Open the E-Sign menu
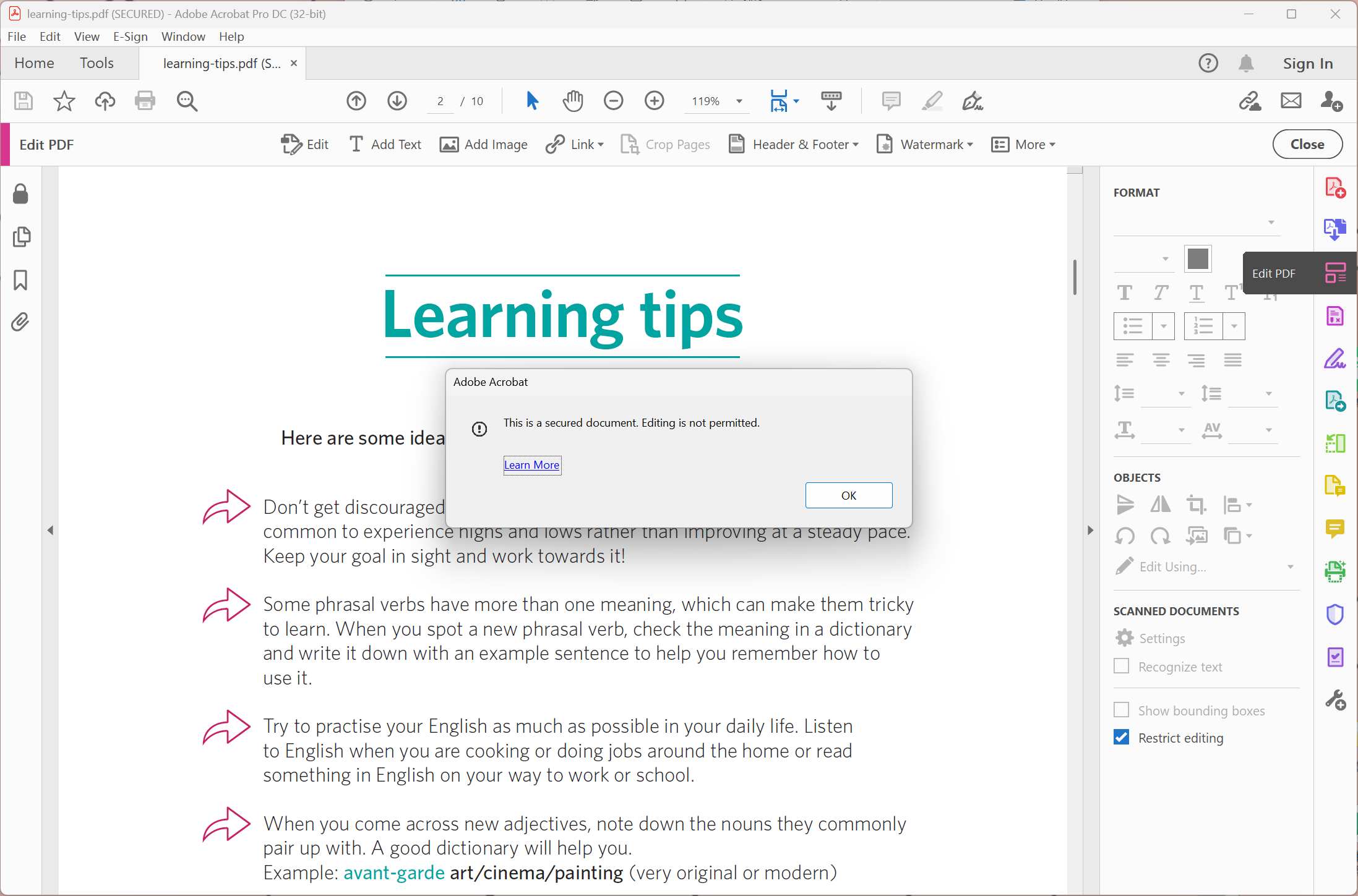1358x896 pixels. [x=130, y=36]
